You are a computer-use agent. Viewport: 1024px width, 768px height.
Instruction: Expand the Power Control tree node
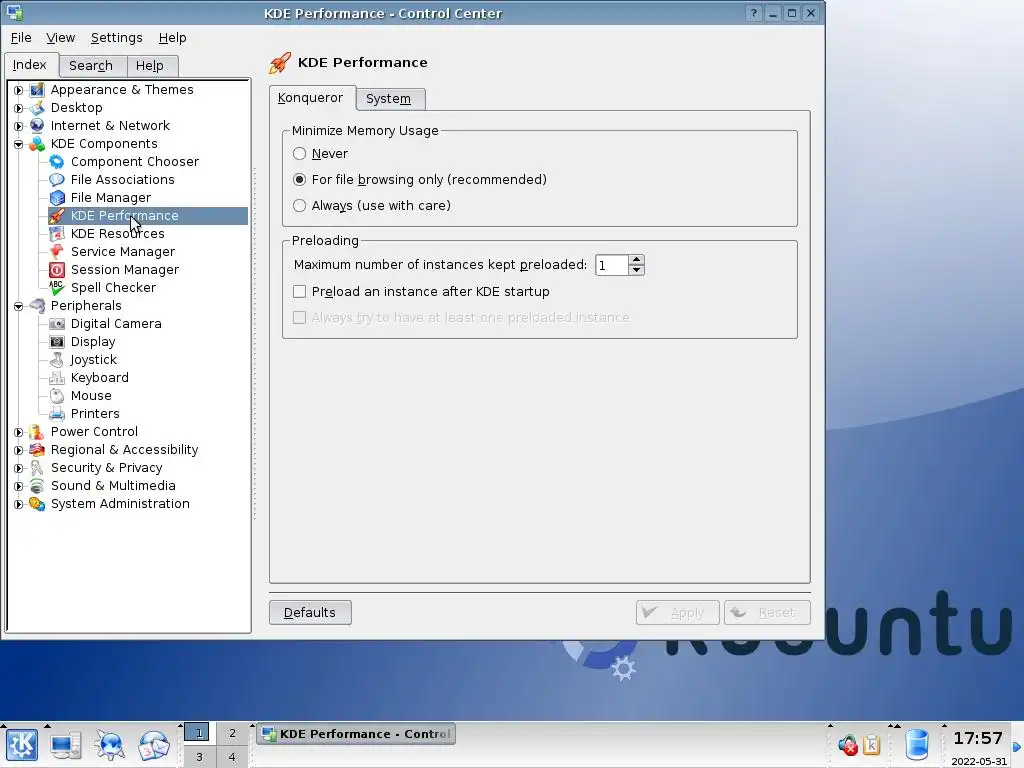18,432
